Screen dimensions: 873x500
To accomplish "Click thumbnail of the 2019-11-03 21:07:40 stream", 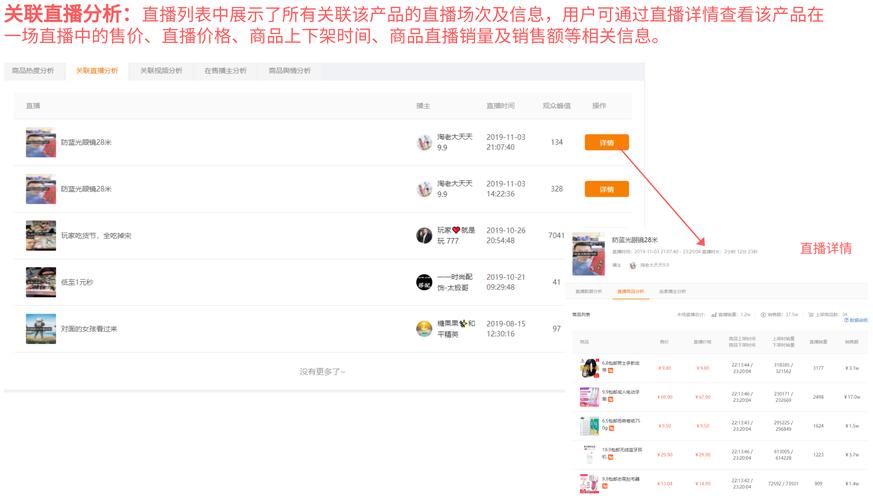I will [x=41, y=143].
